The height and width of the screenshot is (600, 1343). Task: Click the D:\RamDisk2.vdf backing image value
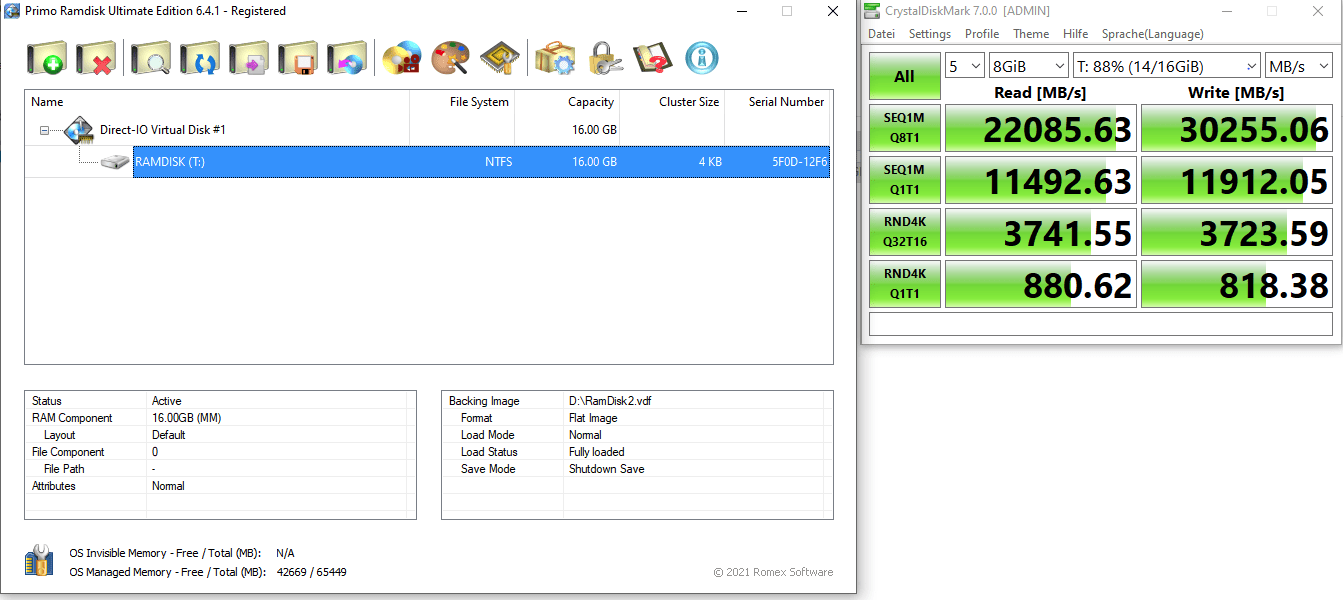610,401
